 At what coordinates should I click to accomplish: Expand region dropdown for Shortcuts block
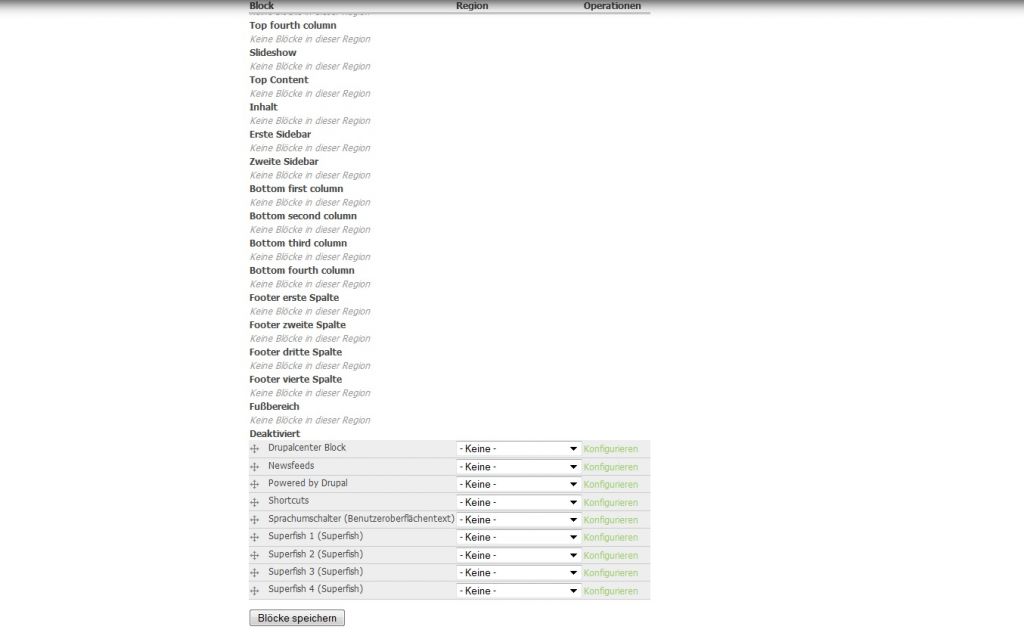pos(518,502)
